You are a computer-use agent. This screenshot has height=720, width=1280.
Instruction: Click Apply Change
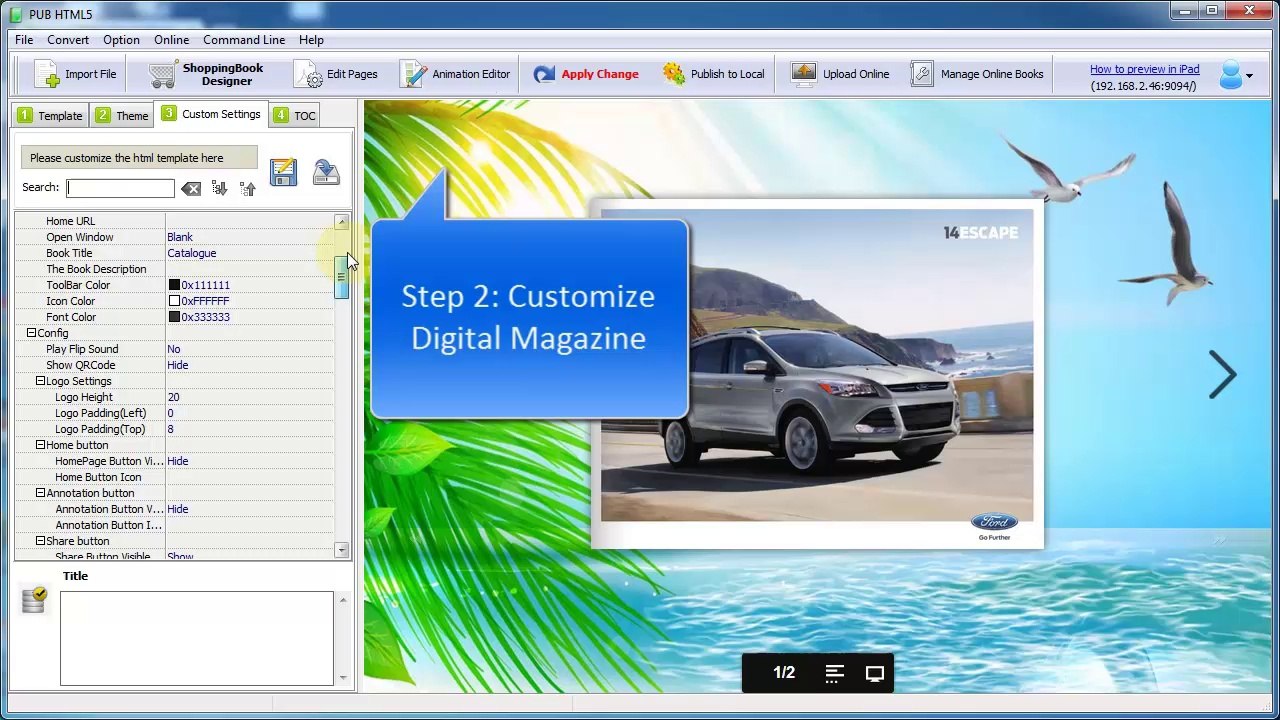coord(586,74)
